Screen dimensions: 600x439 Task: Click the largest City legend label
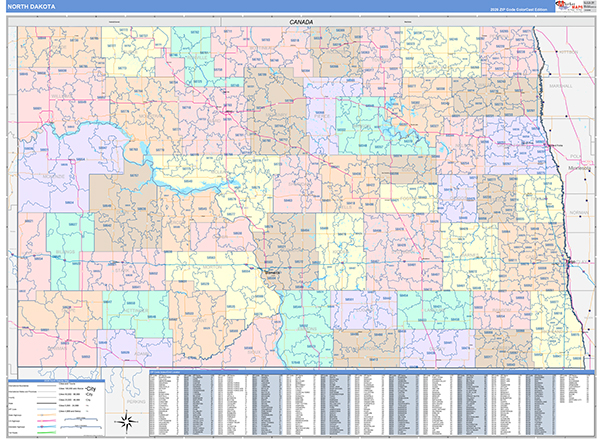tap(91, 388)
